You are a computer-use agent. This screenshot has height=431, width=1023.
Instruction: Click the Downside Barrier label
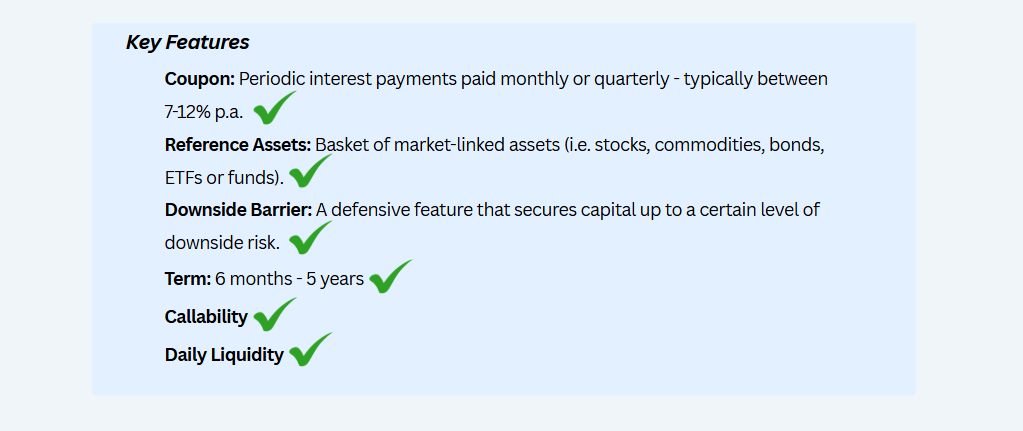(x=239, y=210)
